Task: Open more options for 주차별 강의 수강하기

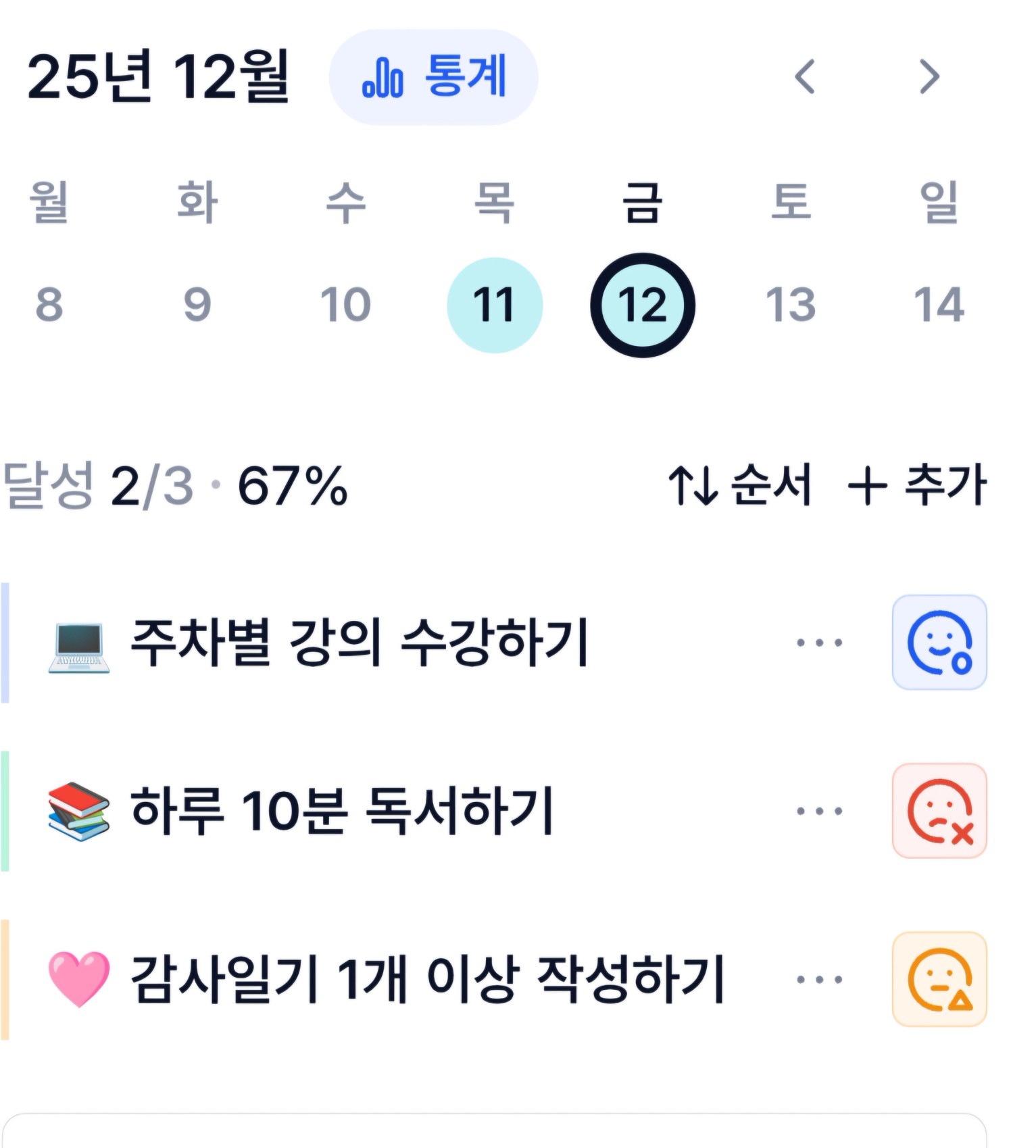Action: pos(819,643)
